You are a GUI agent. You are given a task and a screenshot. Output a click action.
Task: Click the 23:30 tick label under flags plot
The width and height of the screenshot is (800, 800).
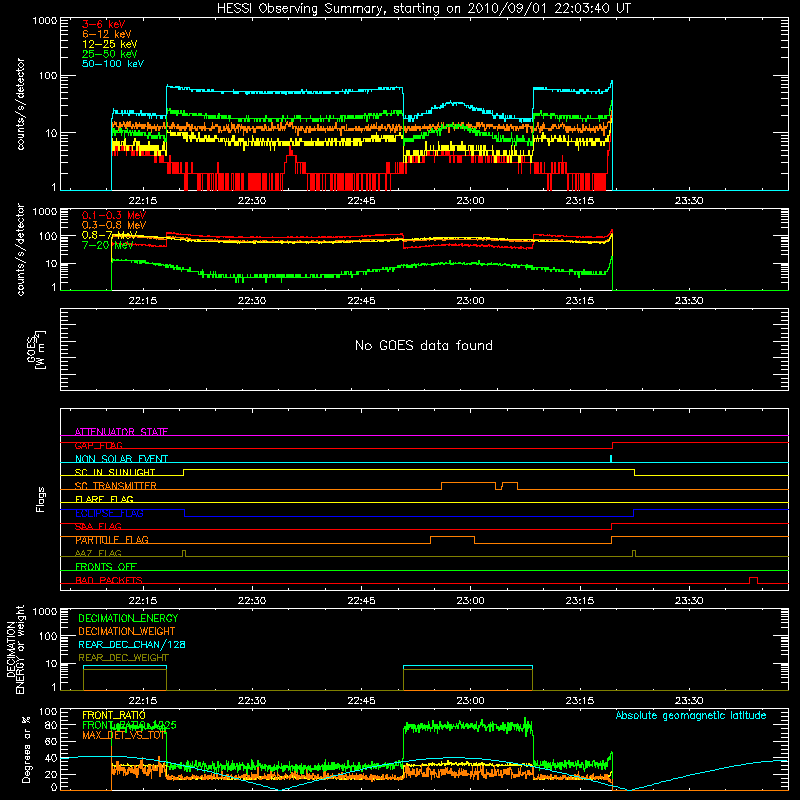[689, 601]
